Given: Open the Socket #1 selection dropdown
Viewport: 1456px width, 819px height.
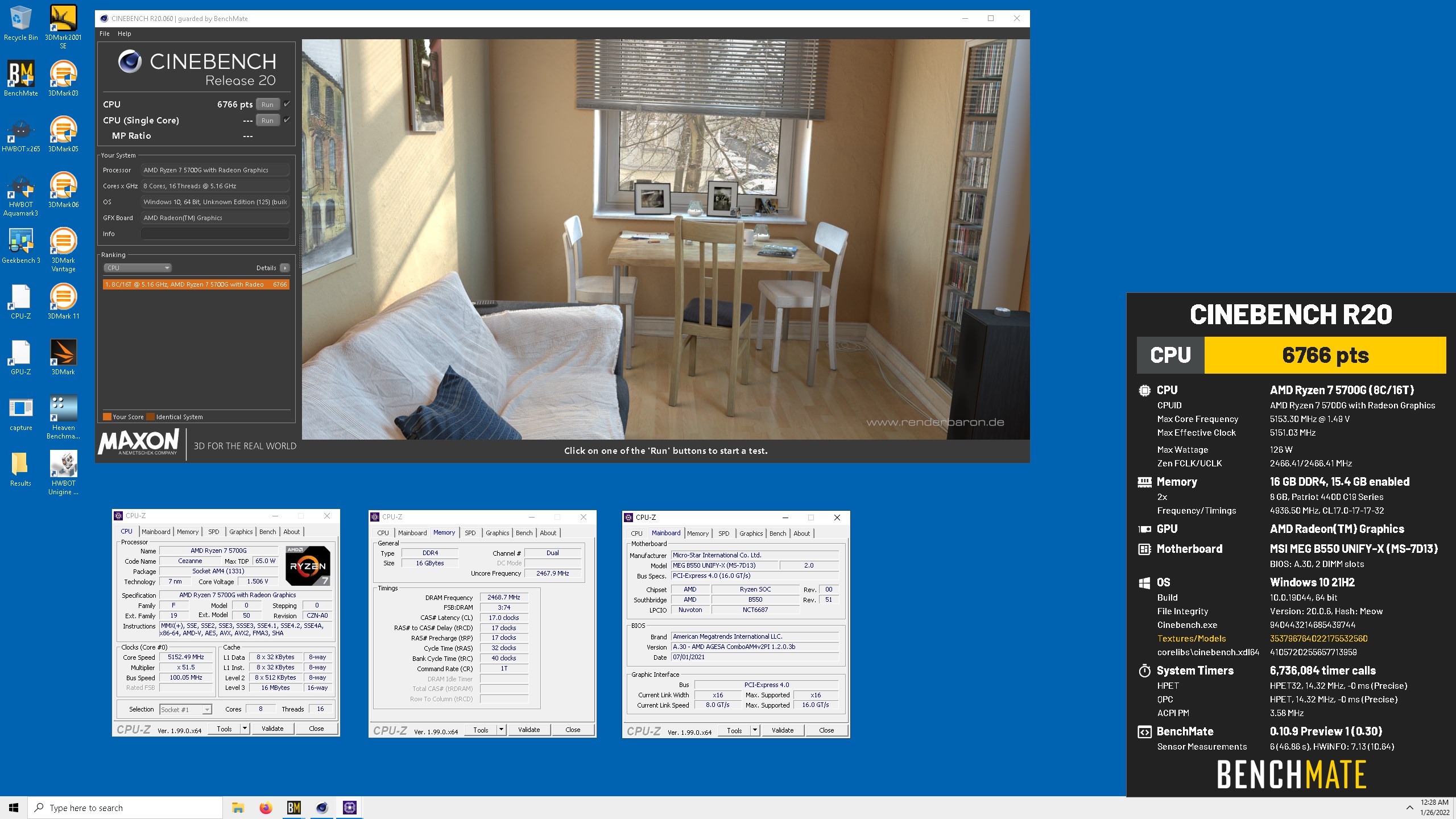Looking at the screenshot, I should [185, 709].
